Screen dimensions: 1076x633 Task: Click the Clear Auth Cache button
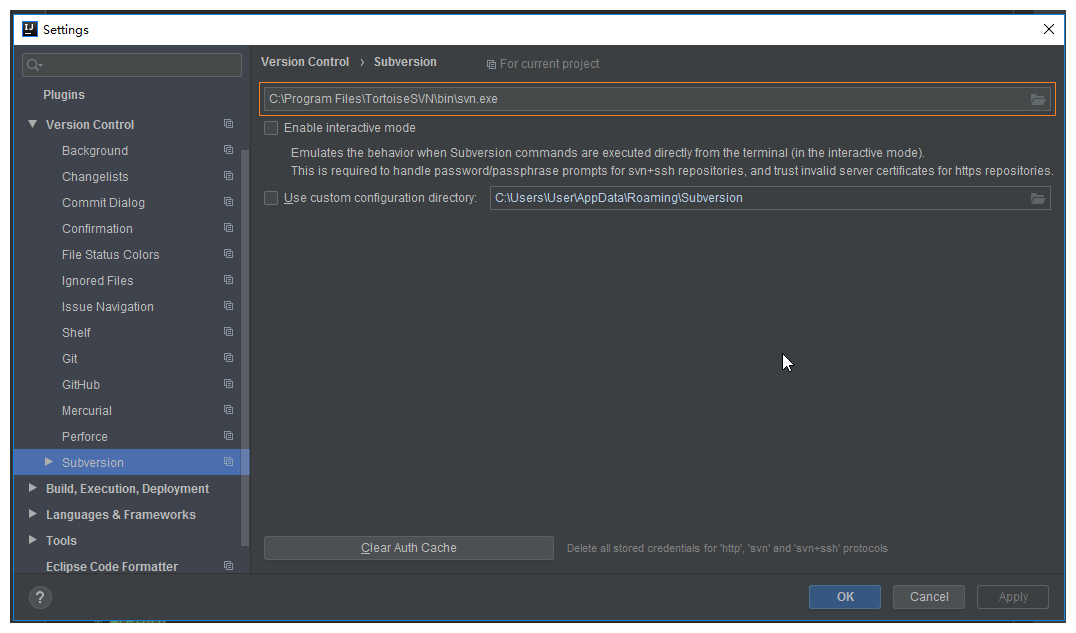[408, 548]
